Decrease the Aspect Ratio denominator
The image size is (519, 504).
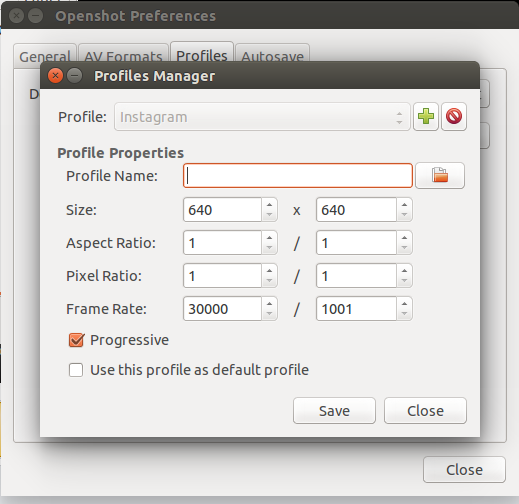point(404,248)
